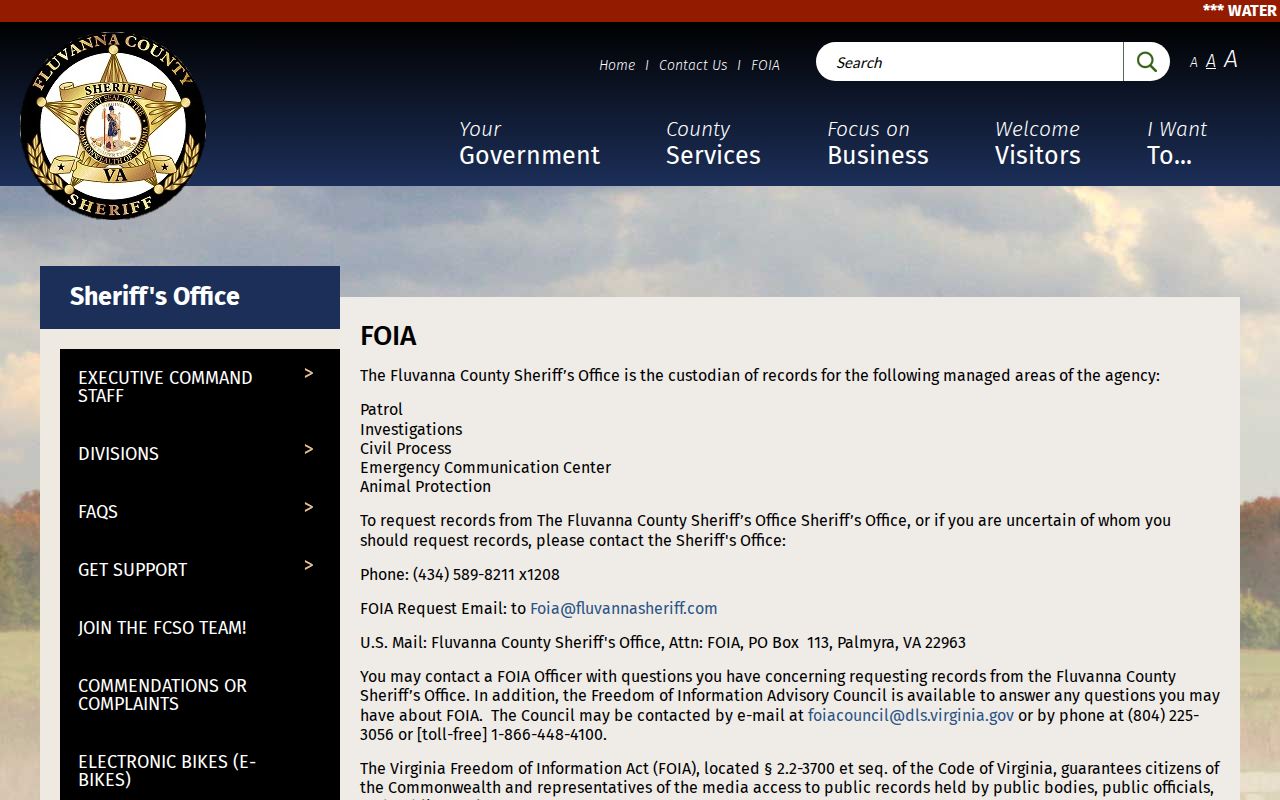
Task: Open the FAQs sidebar item
Action: 98,512
